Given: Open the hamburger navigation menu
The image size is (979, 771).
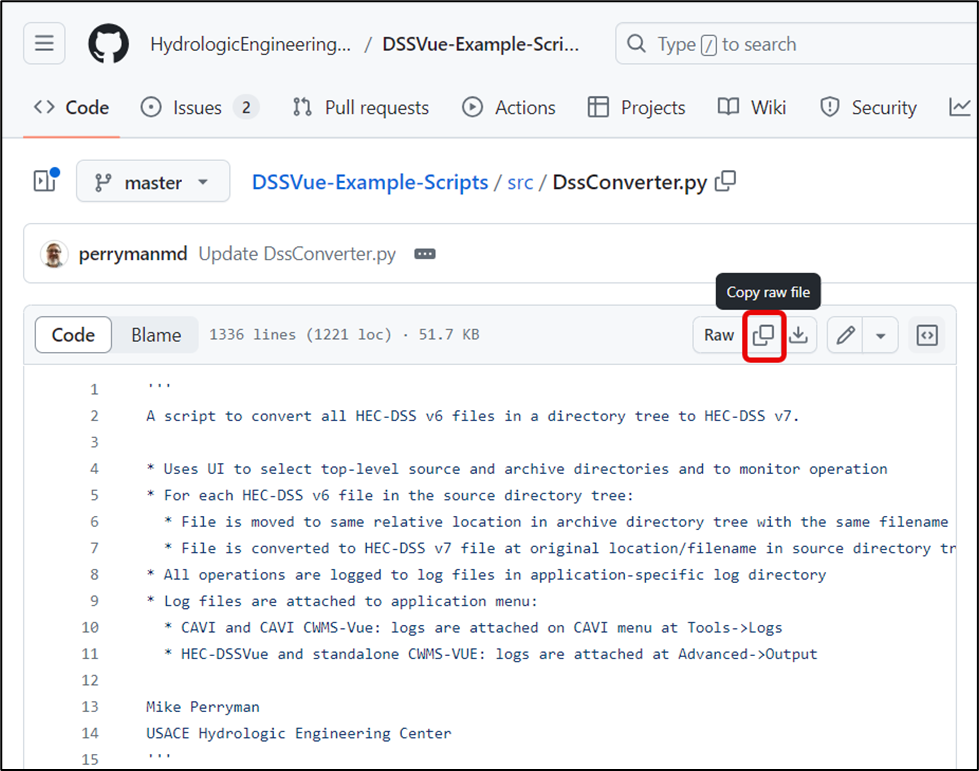Looking at the screenshot, I should [44, 44].
